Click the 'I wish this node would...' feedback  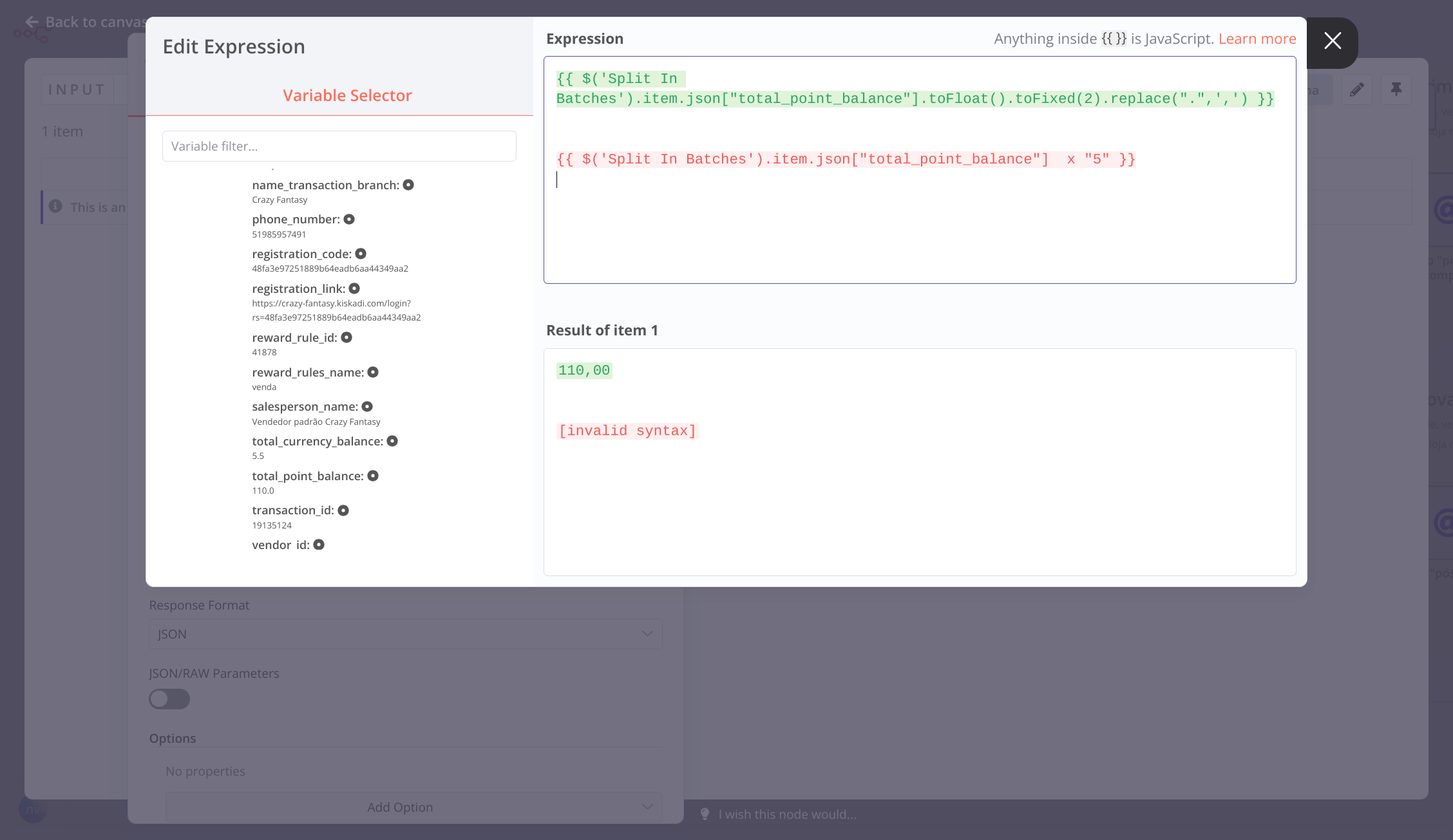786,814
